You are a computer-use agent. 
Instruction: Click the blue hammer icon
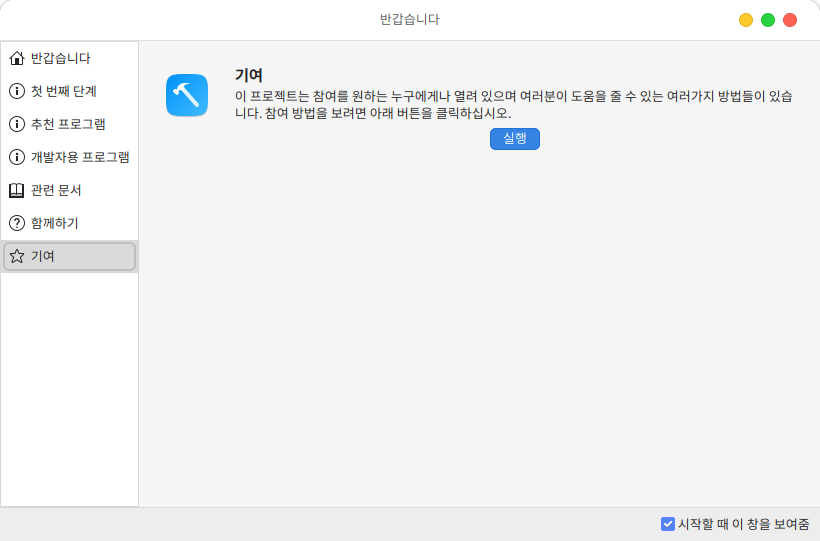click(x=187, y=95)
